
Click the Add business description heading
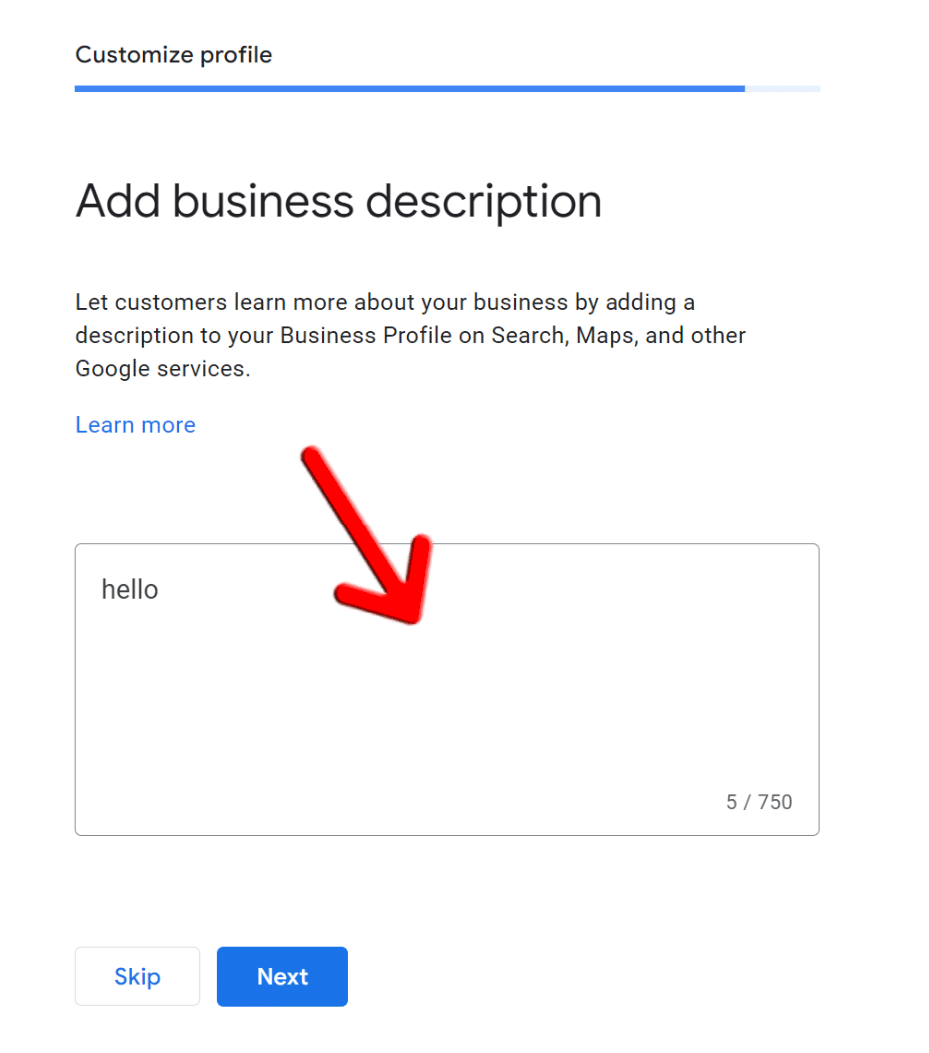coord(338,201)
